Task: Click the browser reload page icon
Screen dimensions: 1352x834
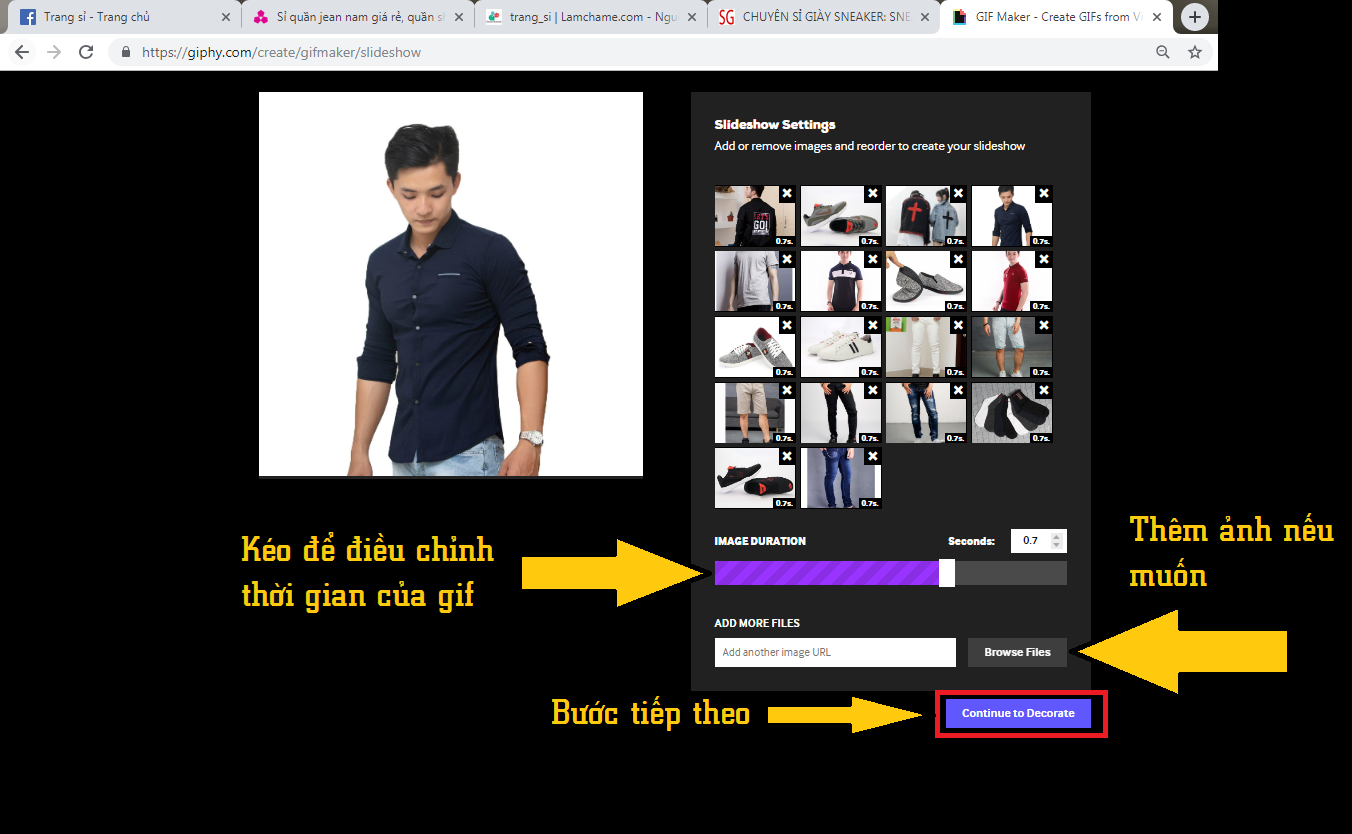Action: pyautogui.click(x=86, y=52)
